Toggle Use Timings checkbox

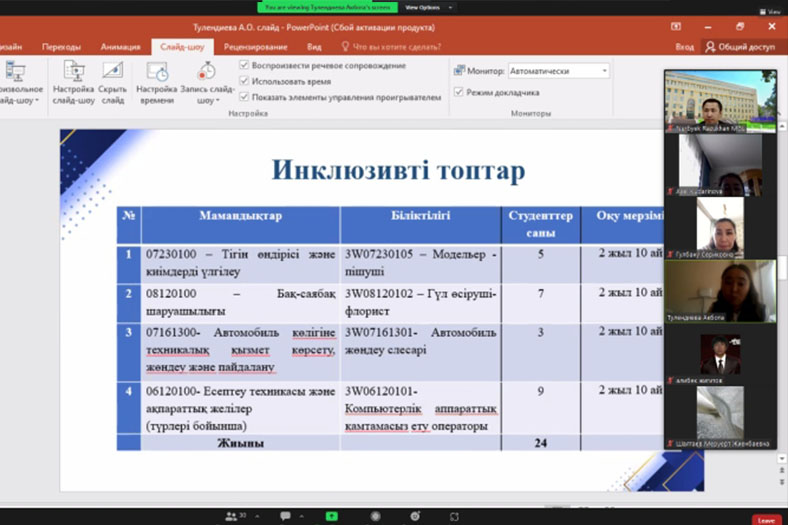click(245, 81)
